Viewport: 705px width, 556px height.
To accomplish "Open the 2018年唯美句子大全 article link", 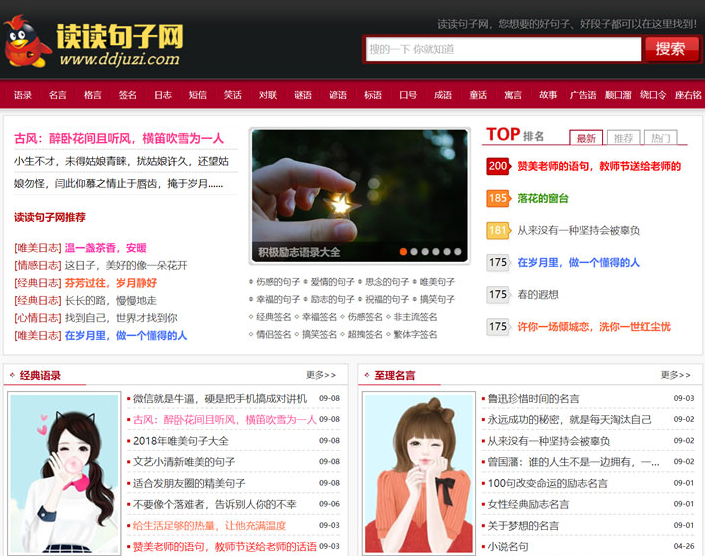I will point(181,441).
